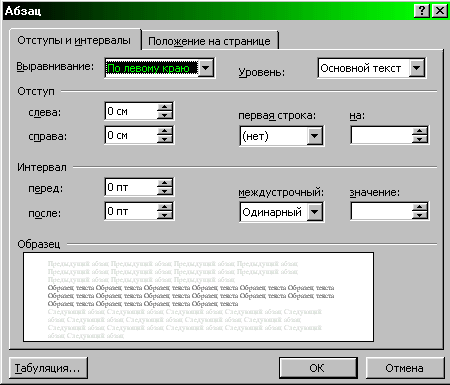Screen dimensions: 450x385
Task: Click the справа indent field
Action: point(131,135)
